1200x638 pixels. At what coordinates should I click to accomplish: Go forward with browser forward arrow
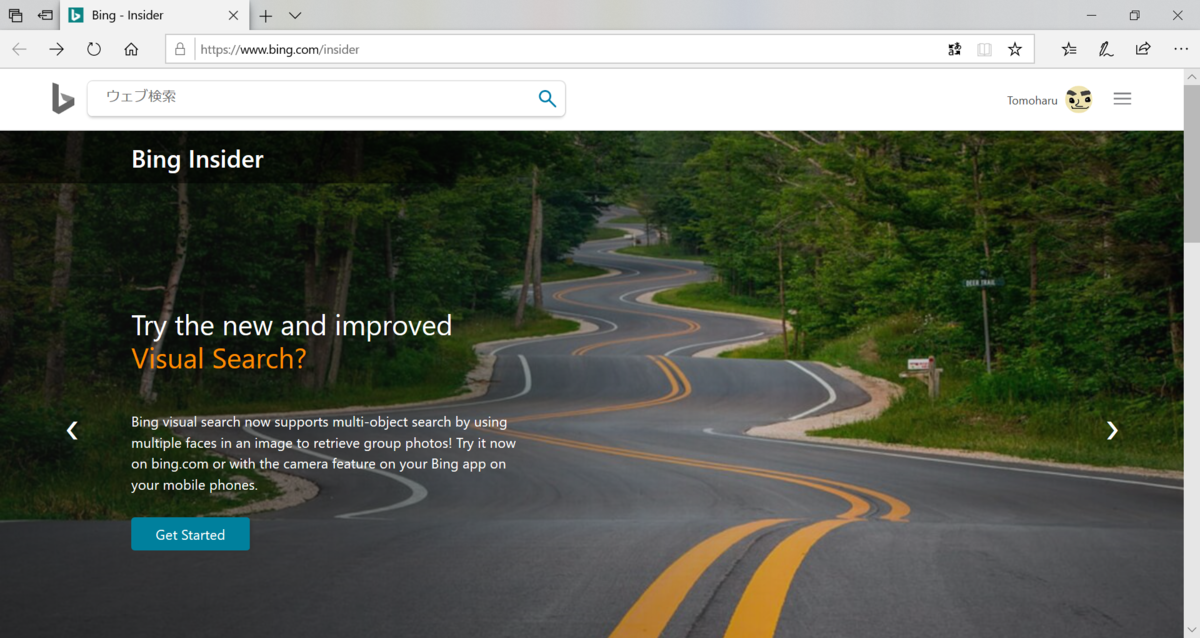(57, 49)
